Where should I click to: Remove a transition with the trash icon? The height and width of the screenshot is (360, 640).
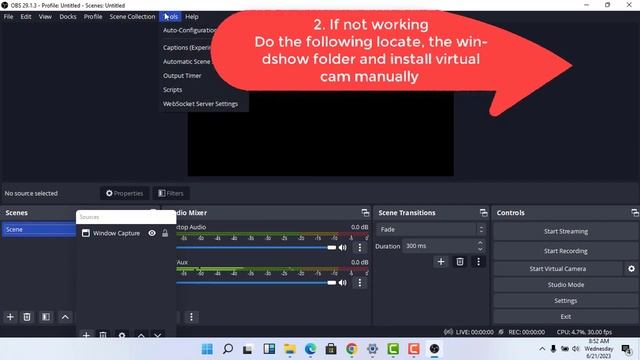tap(460, 262)
